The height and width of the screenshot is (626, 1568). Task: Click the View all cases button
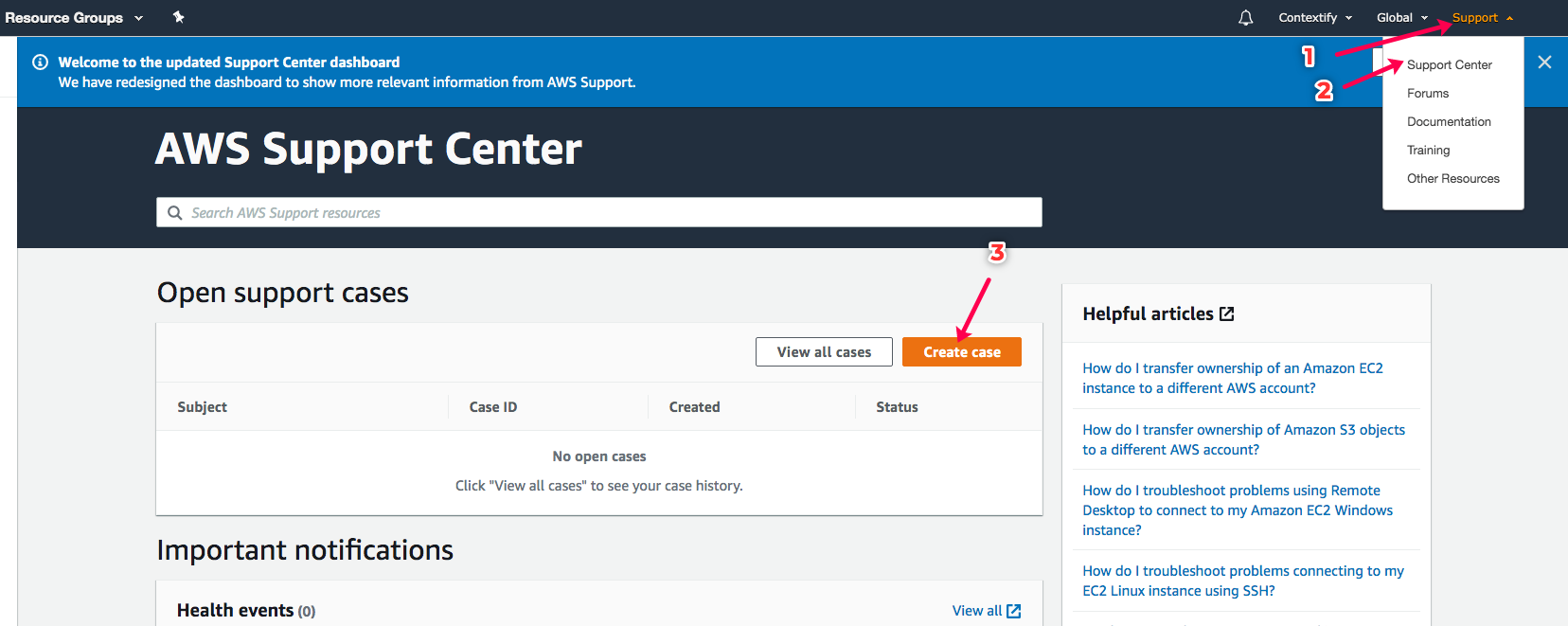(824, 352)
